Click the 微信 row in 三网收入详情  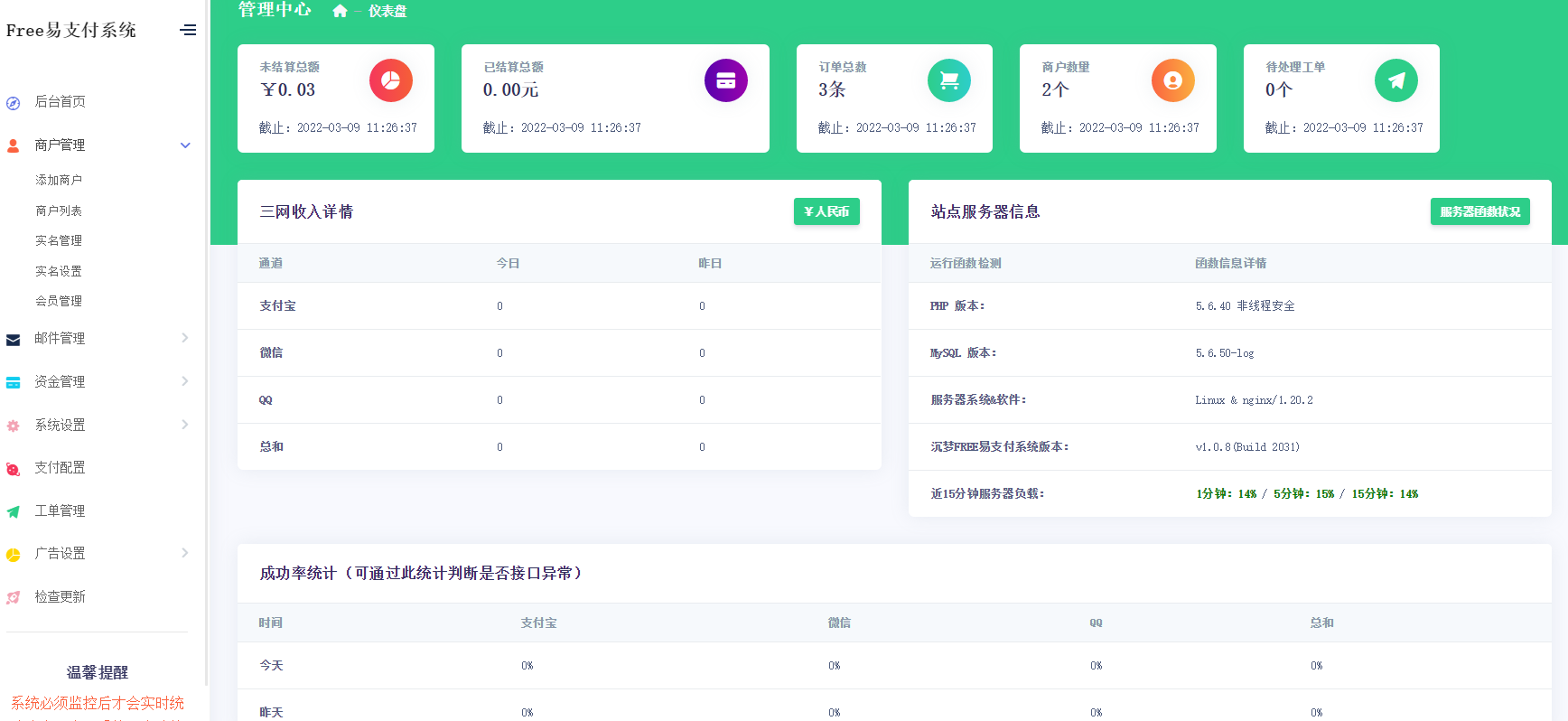tap(559, 353)
